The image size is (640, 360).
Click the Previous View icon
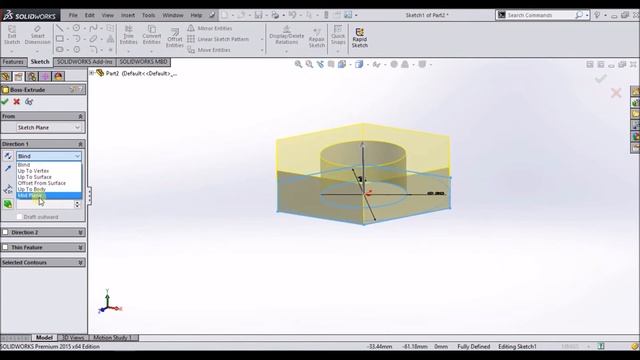point(320,64)
